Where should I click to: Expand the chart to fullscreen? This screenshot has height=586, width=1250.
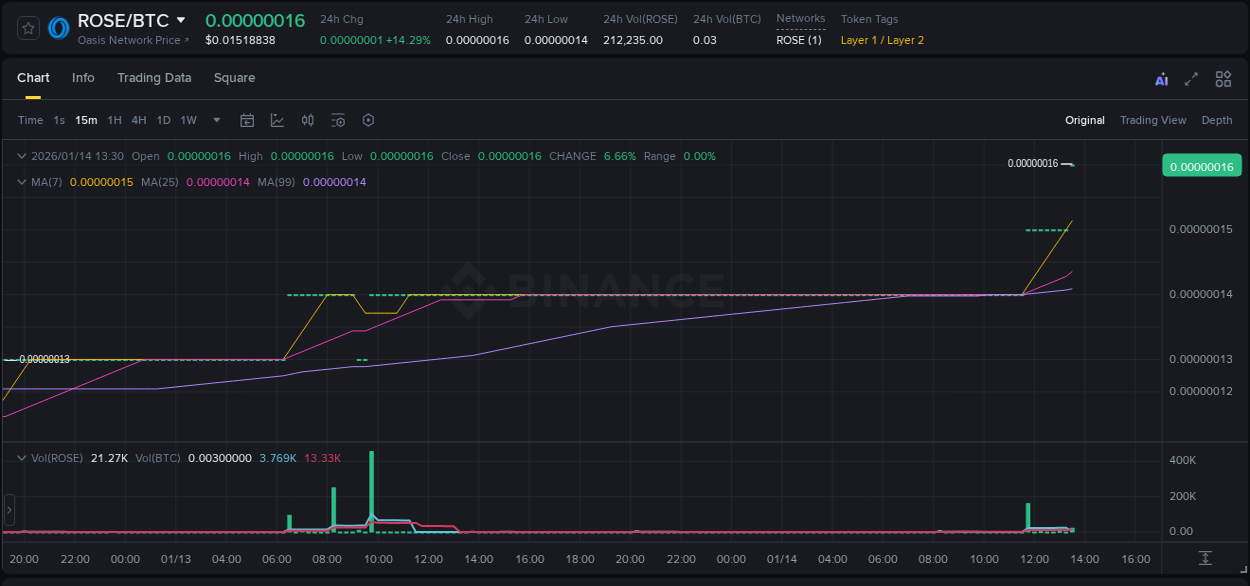(x=1191, y=78)
